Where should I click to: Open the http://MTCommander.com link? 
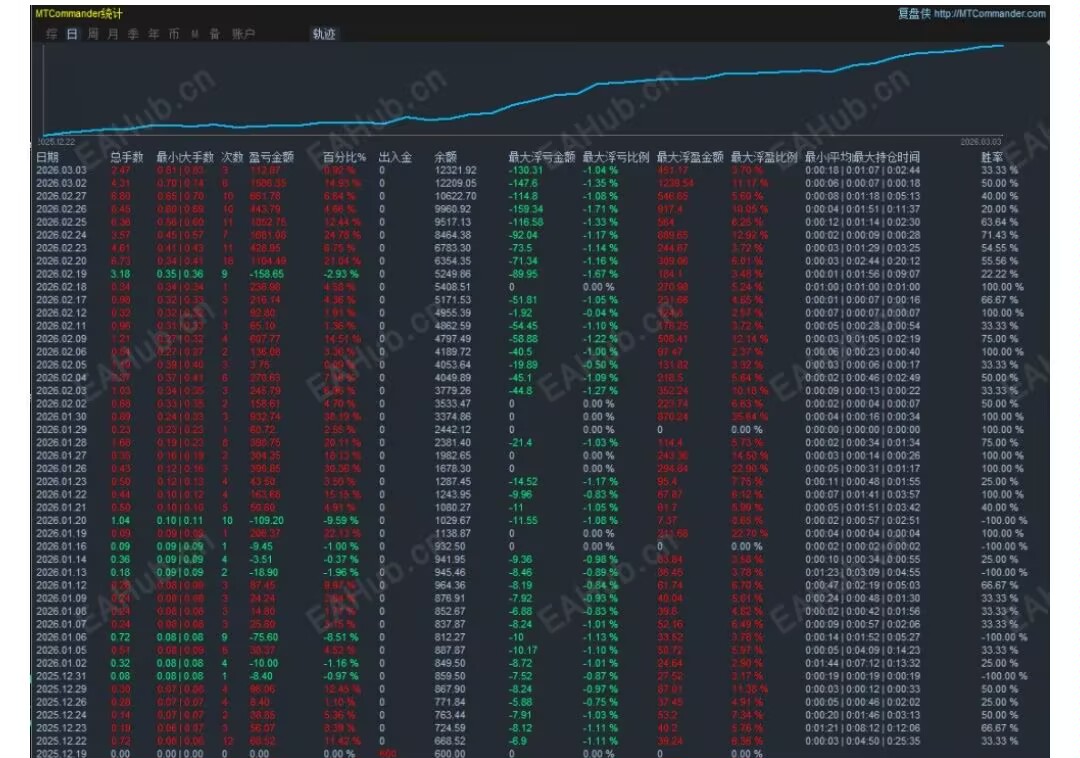click(x=989, y=13)
